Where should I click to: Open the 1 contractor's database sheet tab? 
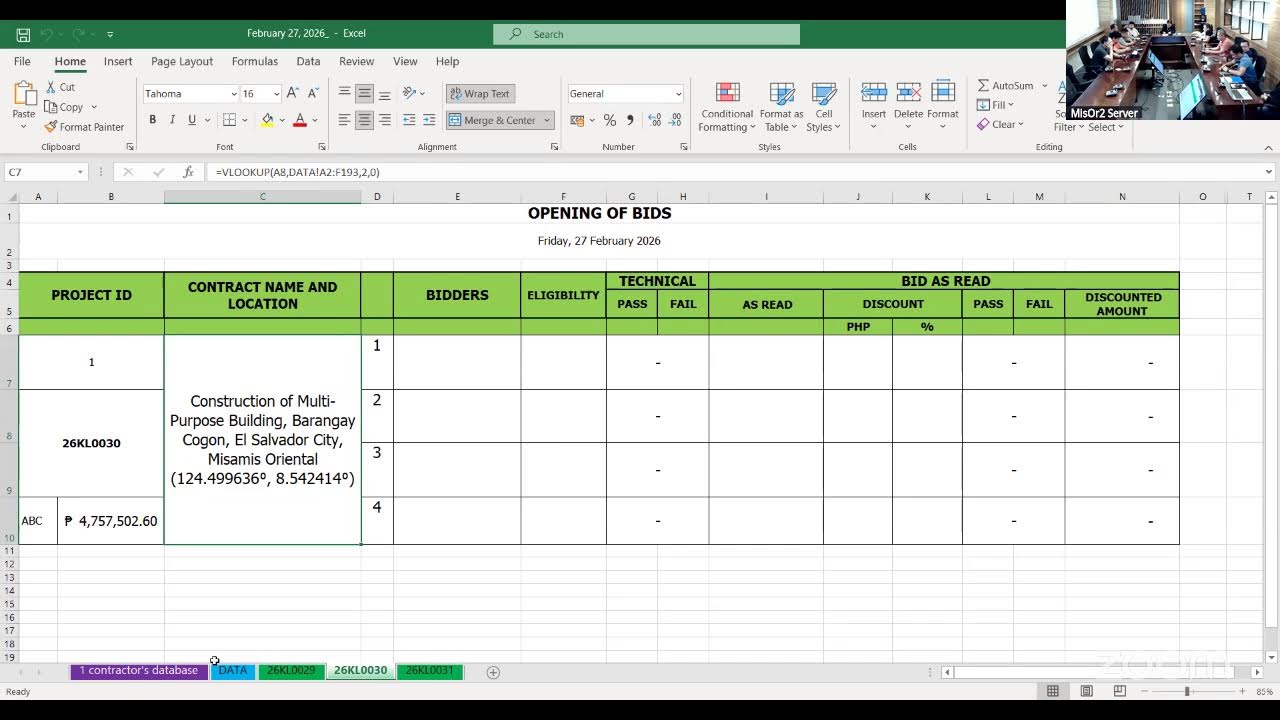[139, 671]
